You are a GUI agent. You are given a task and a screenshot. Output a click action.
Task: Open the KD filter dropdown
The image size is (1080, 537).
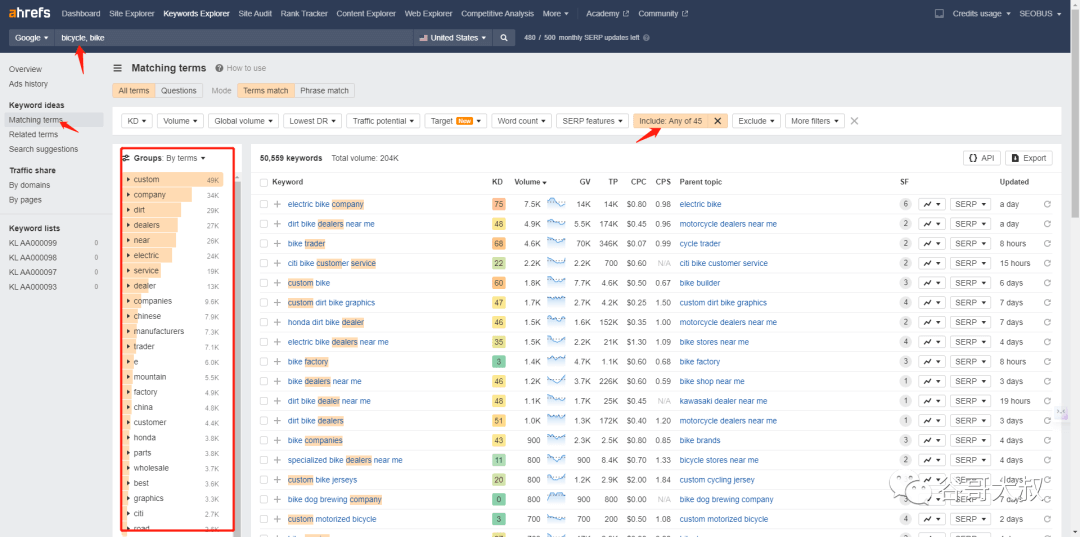(x=136, y=121)
